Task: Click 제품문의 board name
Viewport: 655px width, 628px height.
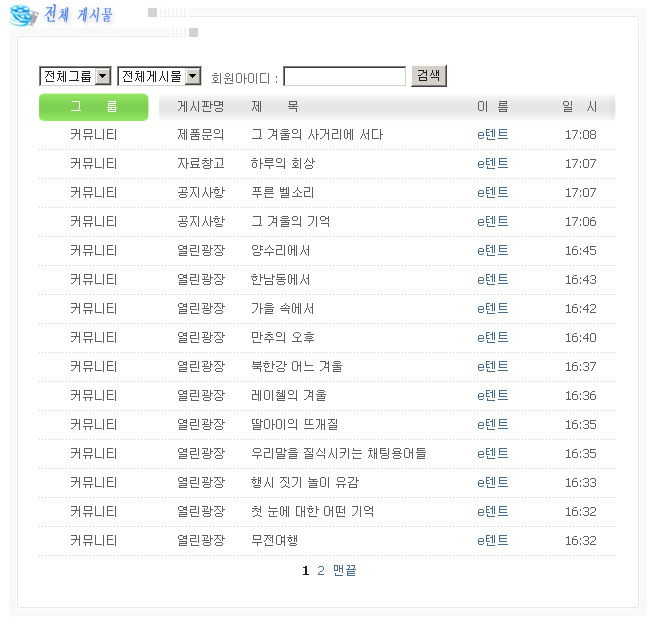Action: pyautogui.click(x=201, y=135)
